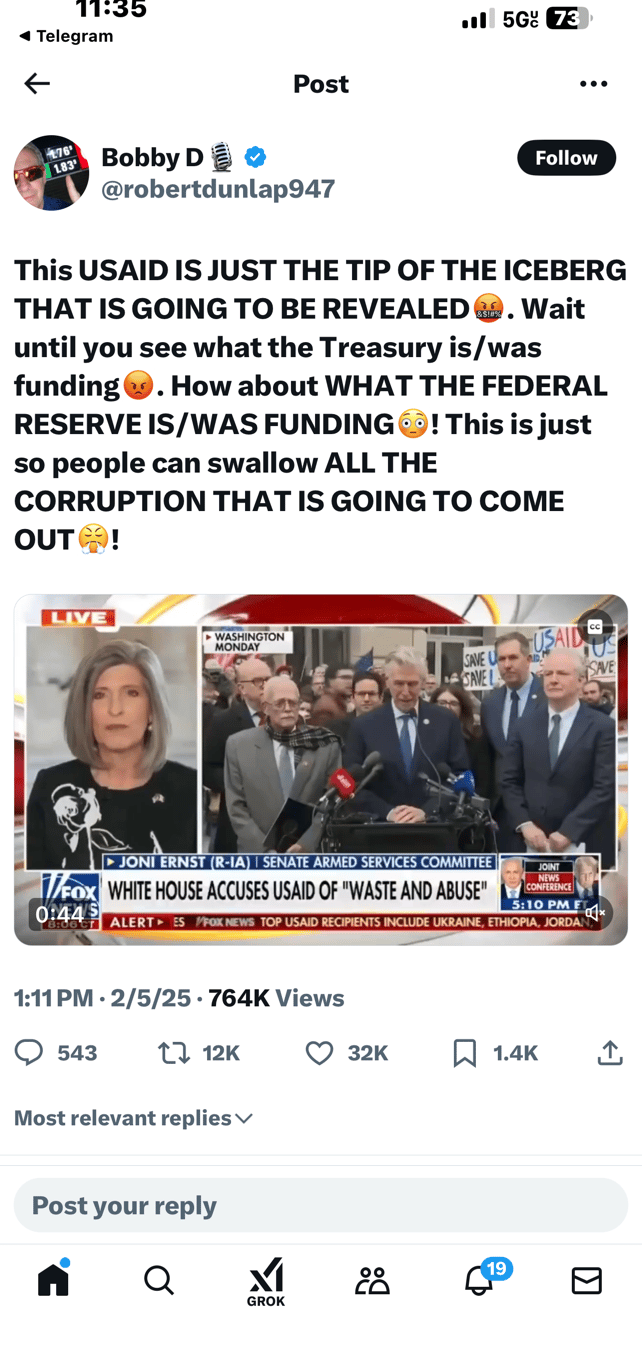Unmute the video with speaker icon
The height and width of the screenshot is (1349, 642).
(x=596, y=913)
